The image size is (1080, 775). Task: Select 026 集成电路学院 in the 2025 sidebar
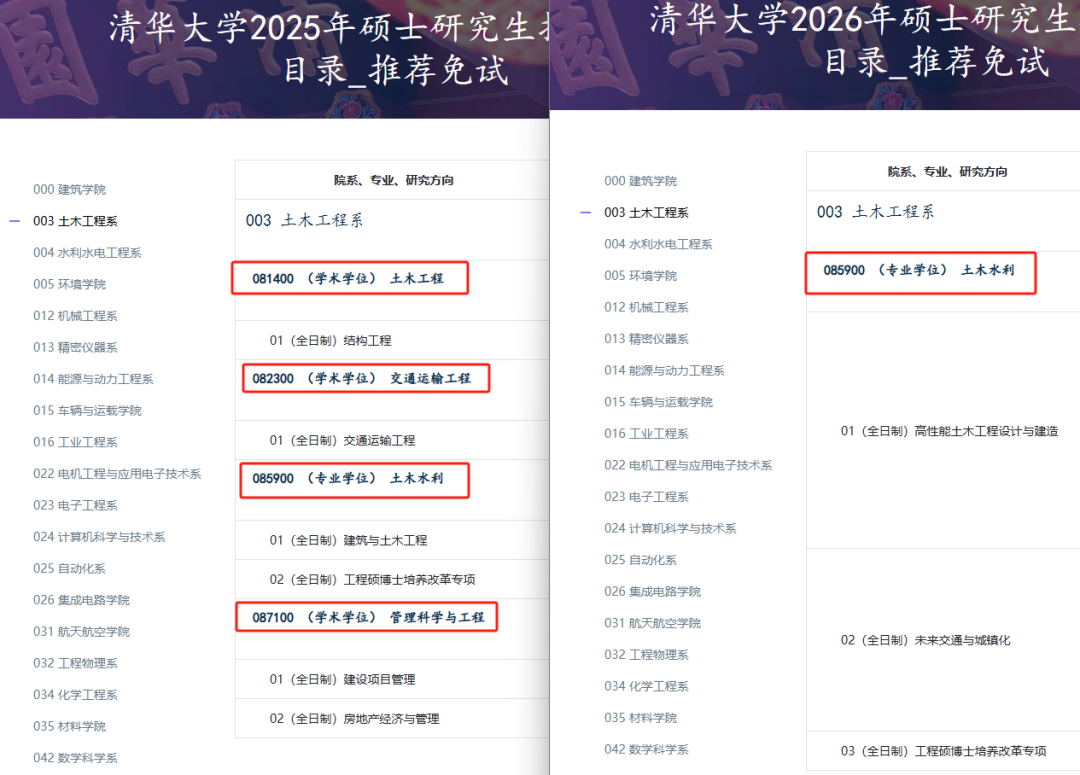[x=81, y=600]
